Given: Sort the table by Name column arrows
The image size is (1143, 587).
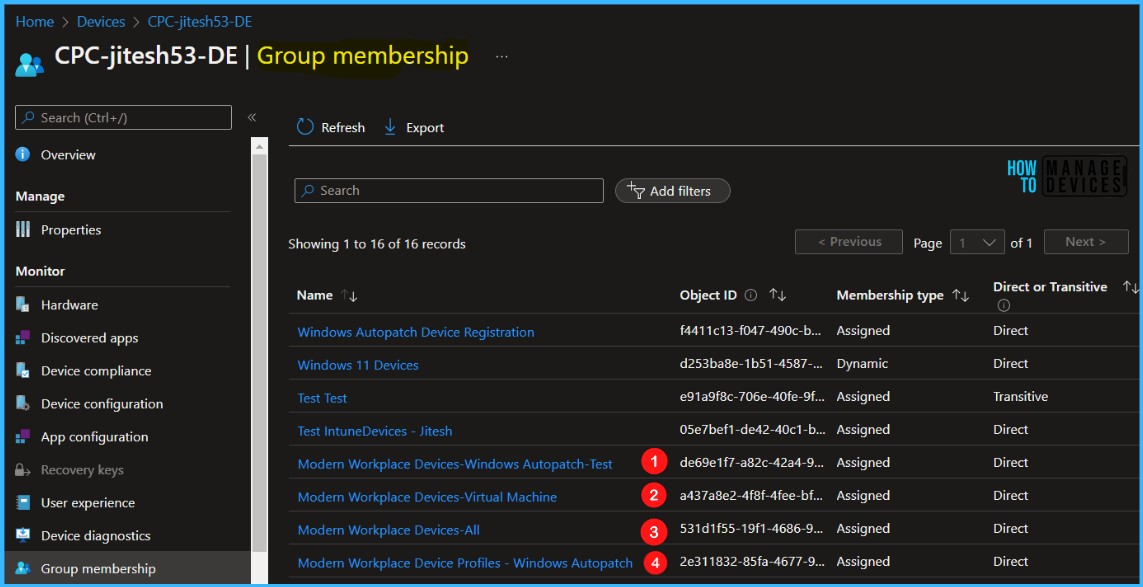Looking at the screenshot, I should click(x=349, y=295).
